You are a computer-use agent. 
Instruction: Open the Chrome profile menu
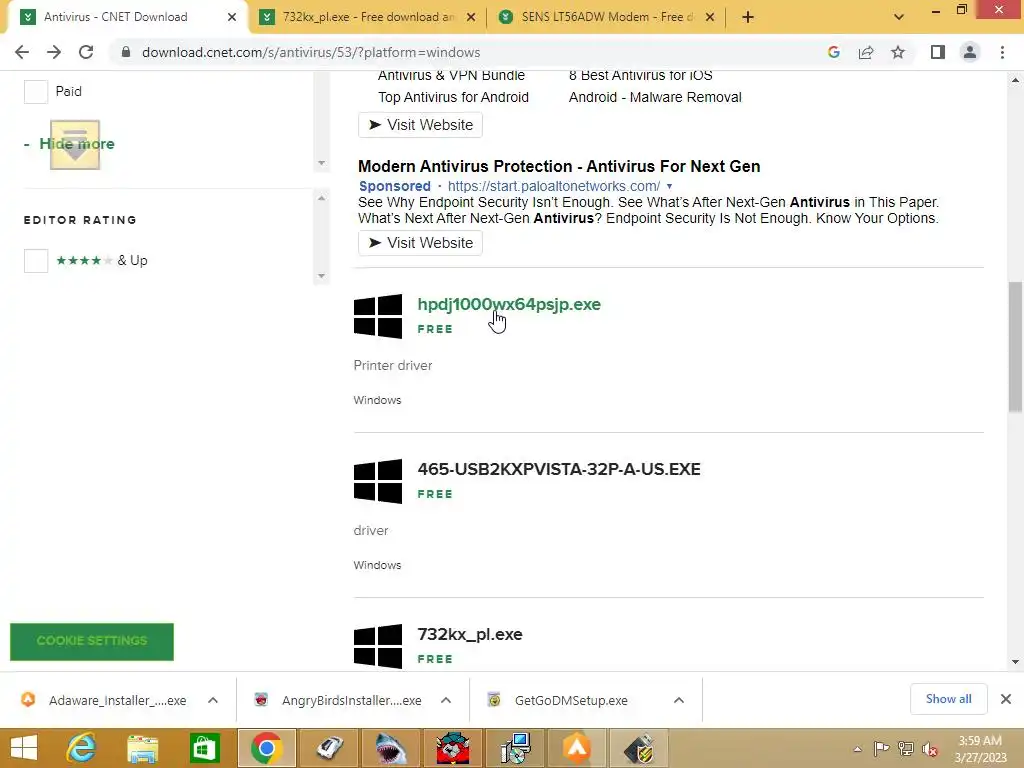click(970, 52)
